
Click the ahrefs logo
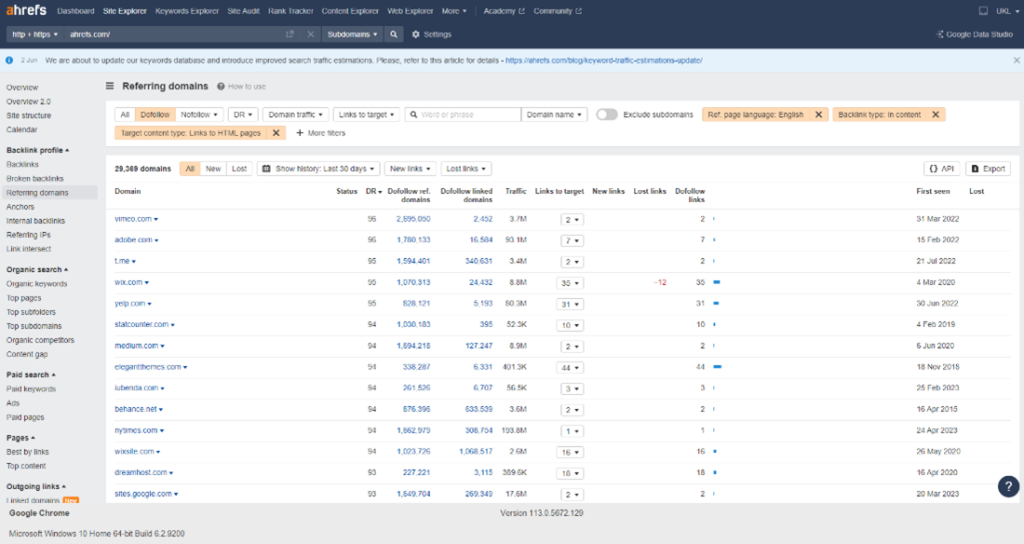(x=26, y=10)
